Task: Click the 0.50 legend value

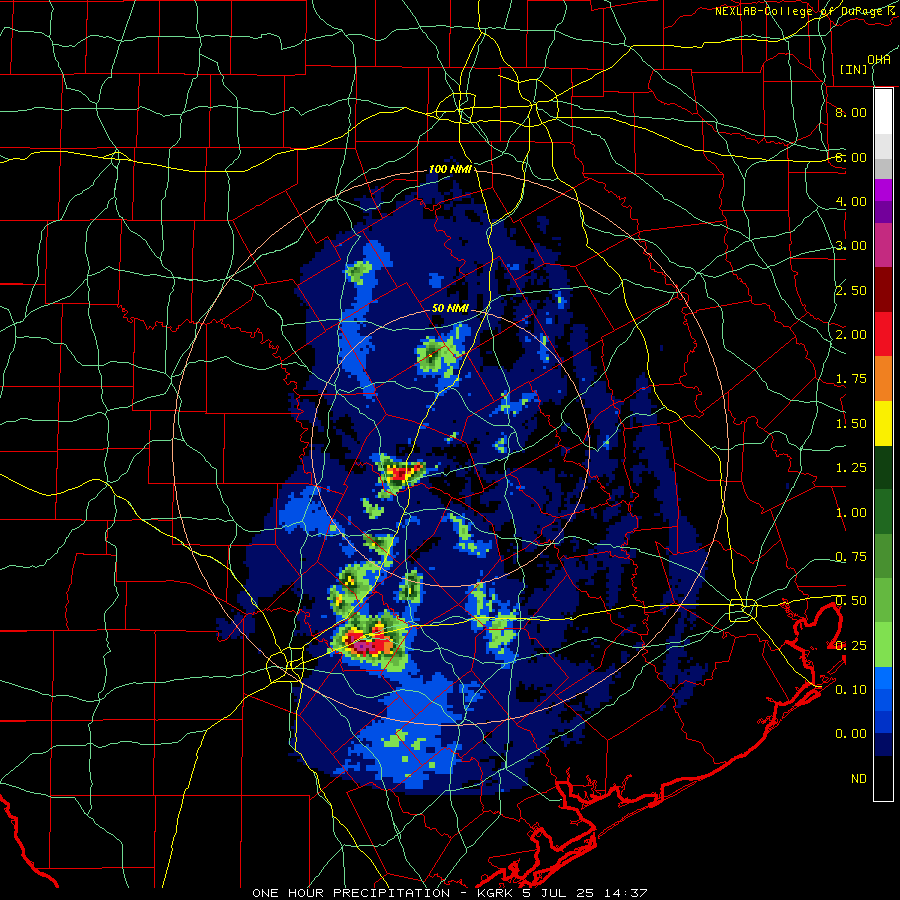Action: 851,601
